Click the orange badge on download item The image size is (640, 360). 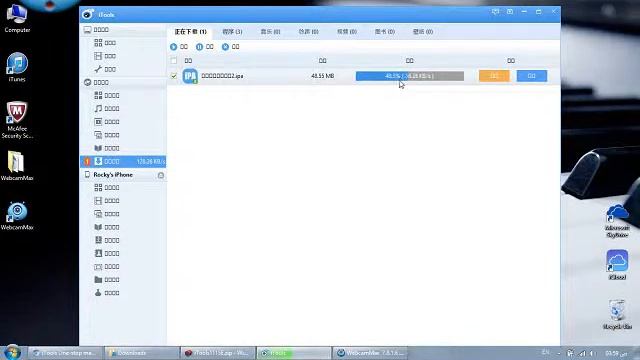tap(87, 162)
